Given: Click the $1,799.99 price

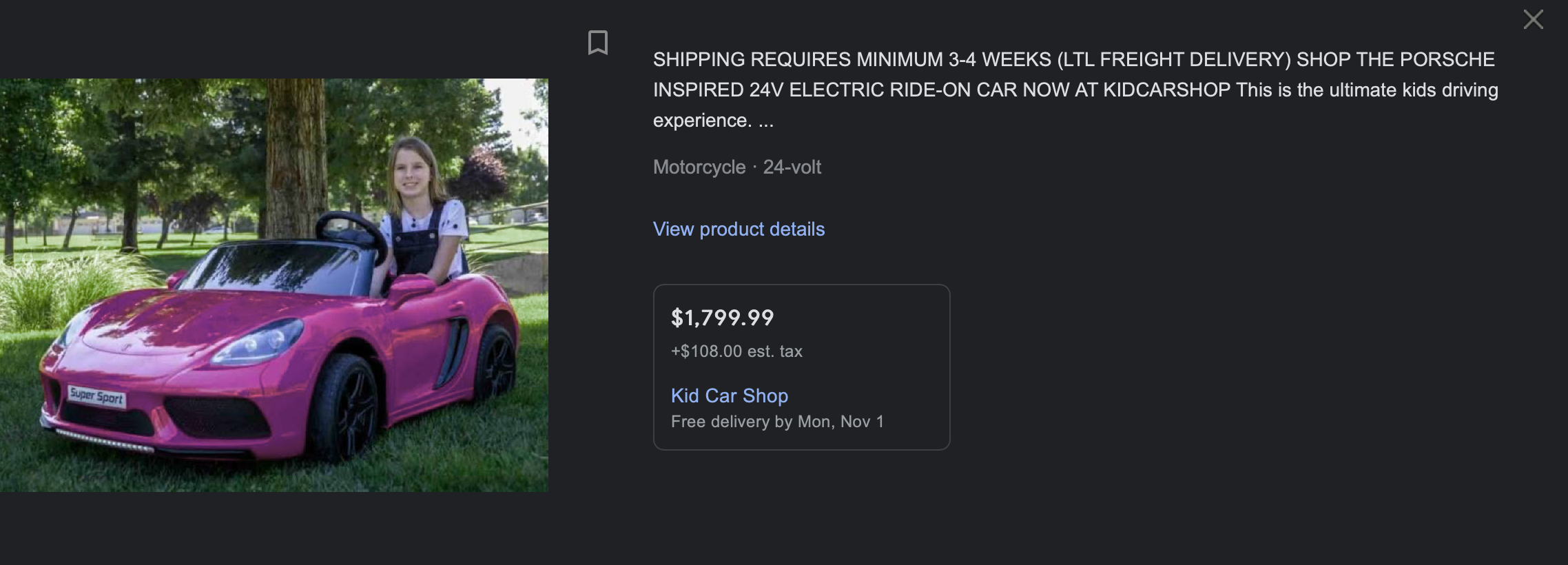Looking at the screenshot, I should 722,318.
